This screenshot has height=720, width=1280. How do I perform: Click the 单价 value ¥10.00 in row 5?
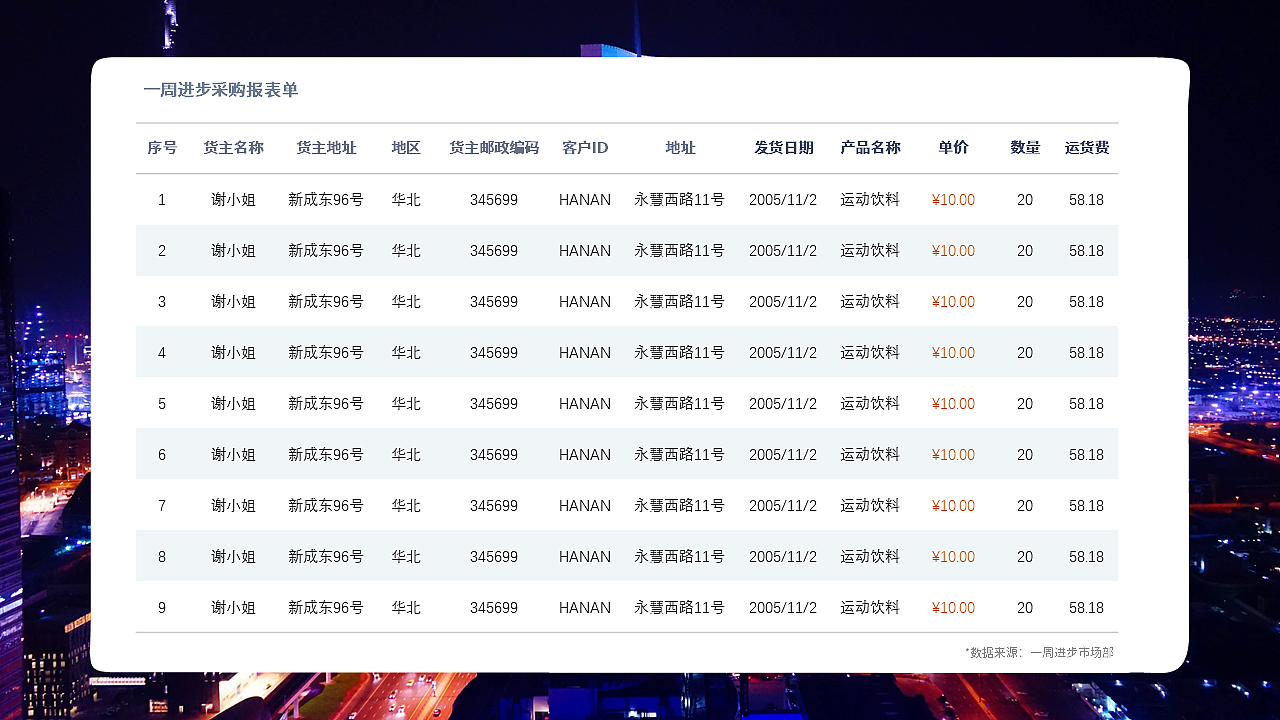951,404
